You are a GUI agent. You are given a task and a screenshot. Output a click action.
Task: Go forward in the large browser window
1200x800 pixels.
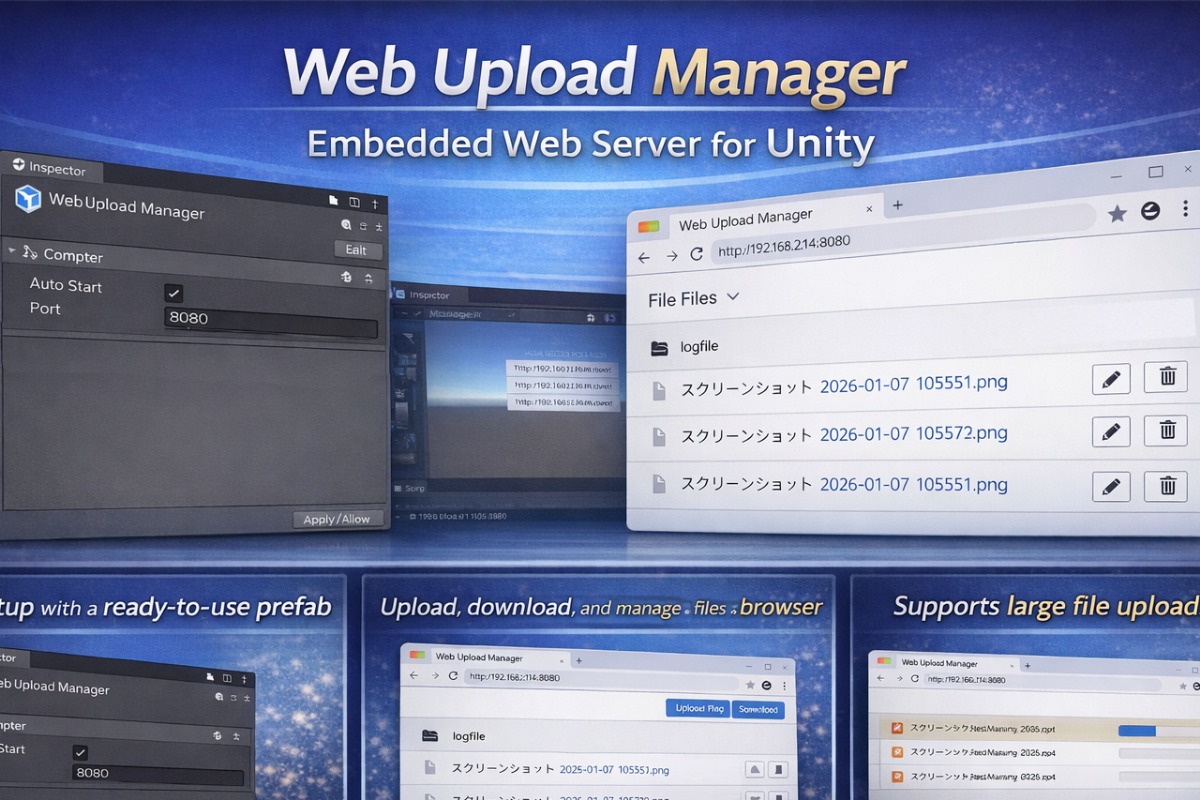tap(671, 256)
